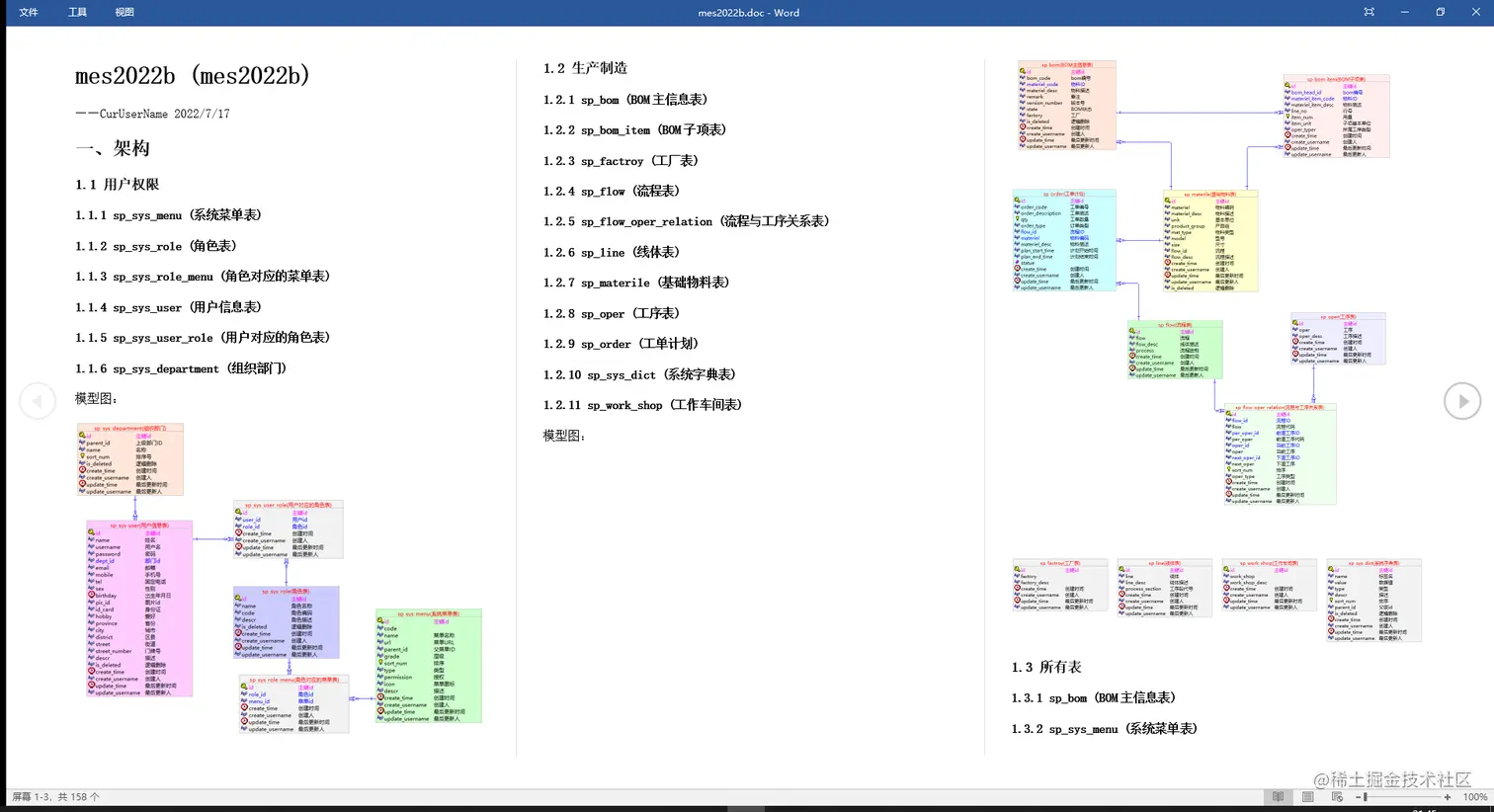Click entry 1.2.2 sp_bom_item (BOM子项表)
1494x812 pixels.
click(634, 130)
